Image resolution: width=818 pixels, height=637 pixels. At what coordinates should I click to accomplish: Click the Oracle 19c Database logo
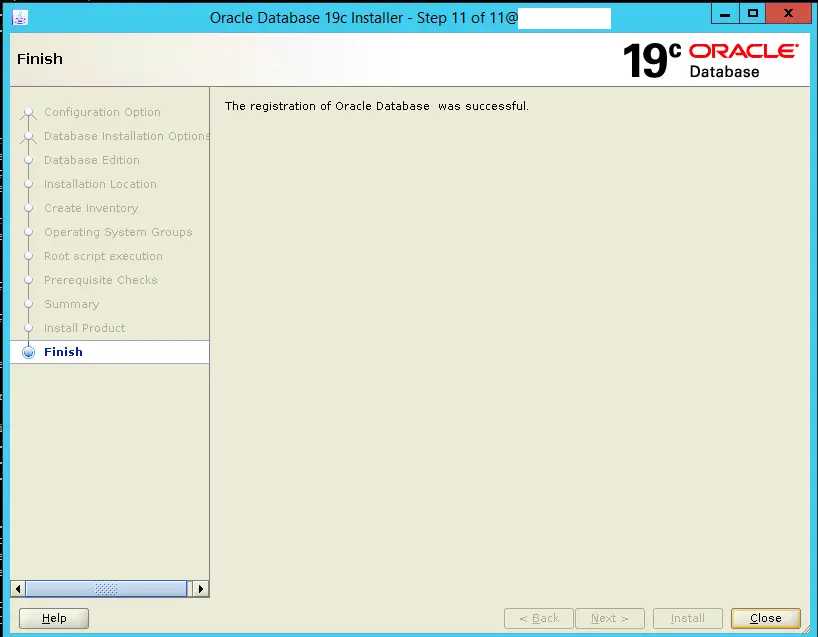click(711, 60)
